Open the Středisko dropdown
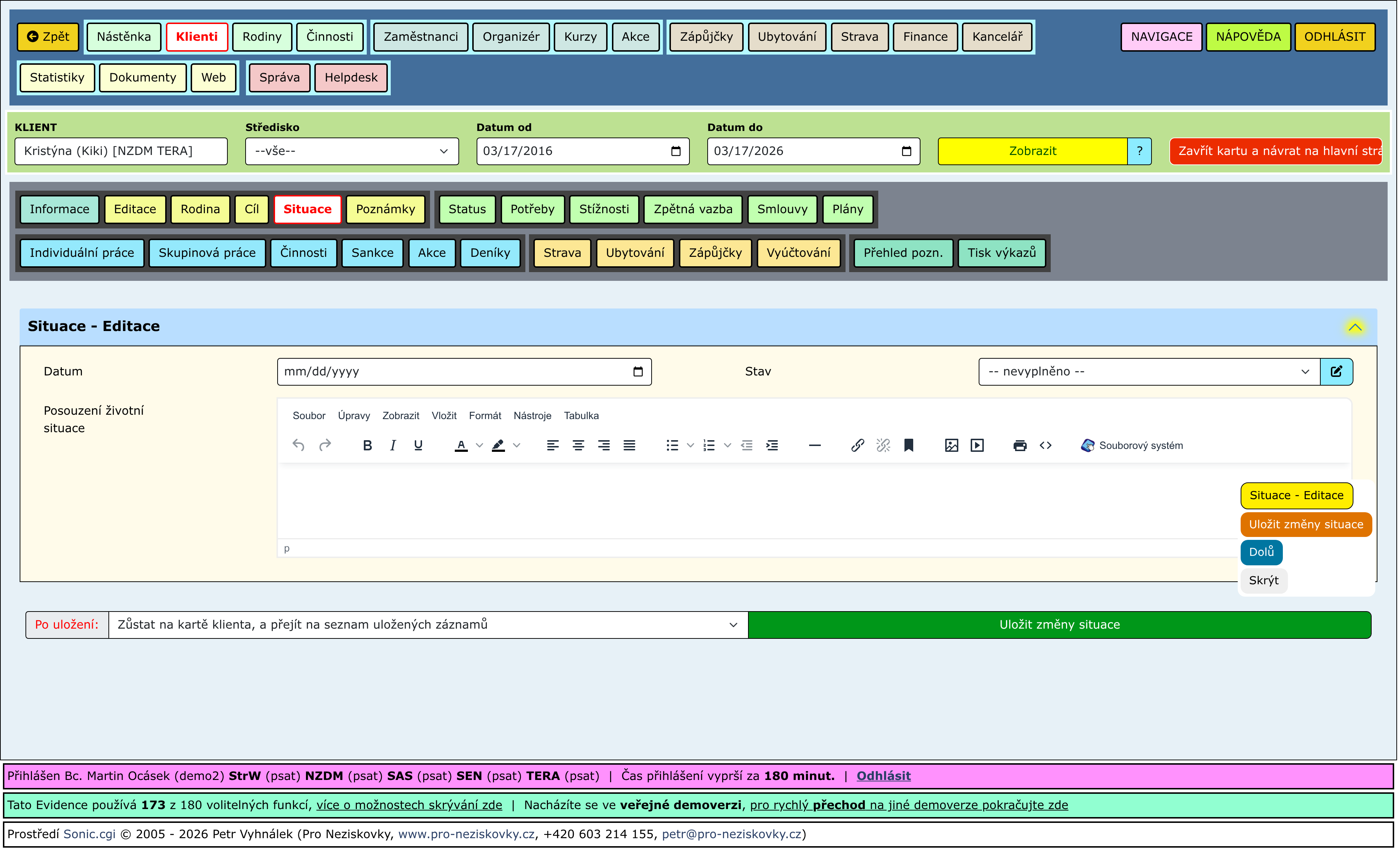Screen dimensions: 1400x868 pos(351,151)
